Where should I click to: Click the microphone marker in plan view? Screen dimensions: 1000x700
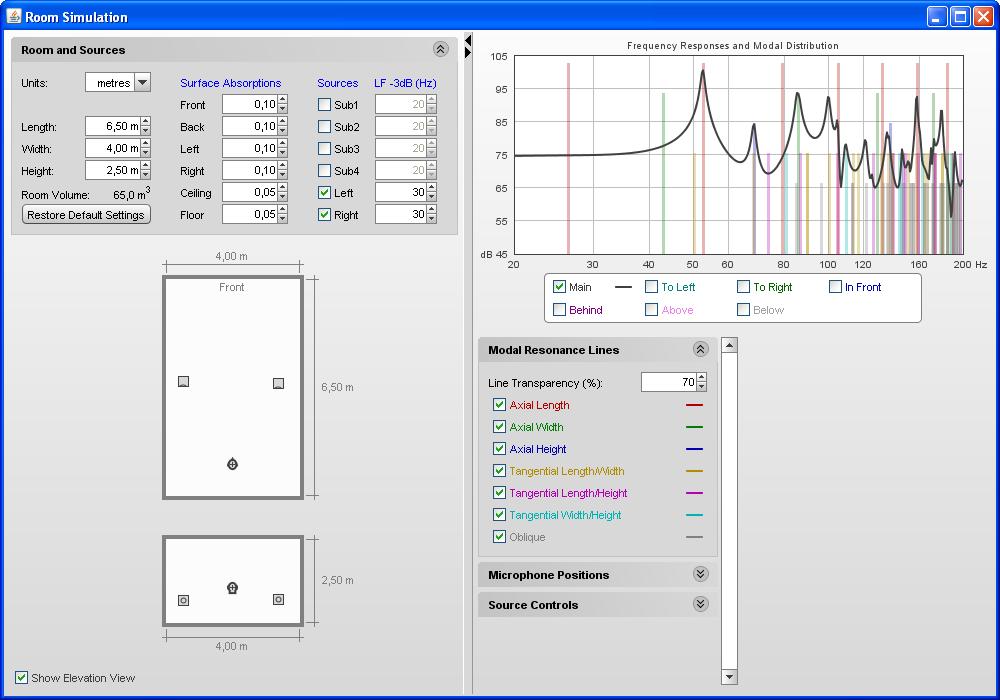(232, 464)
